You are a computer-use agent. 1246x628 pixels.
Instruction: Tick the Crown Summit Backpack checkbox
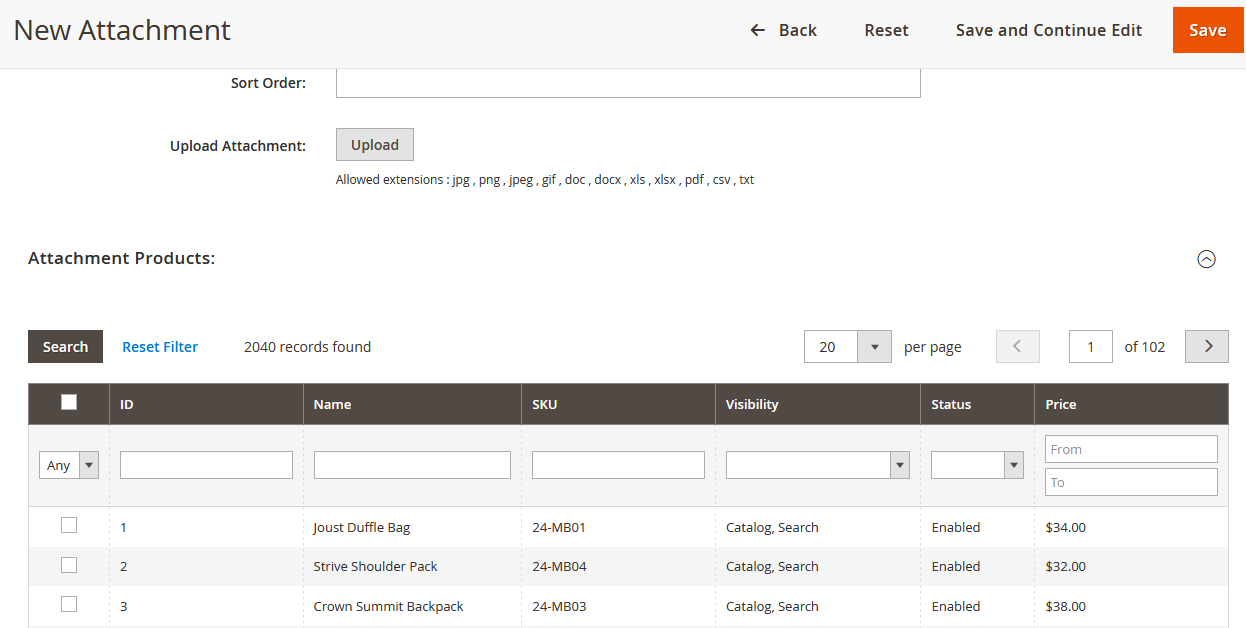69,604
